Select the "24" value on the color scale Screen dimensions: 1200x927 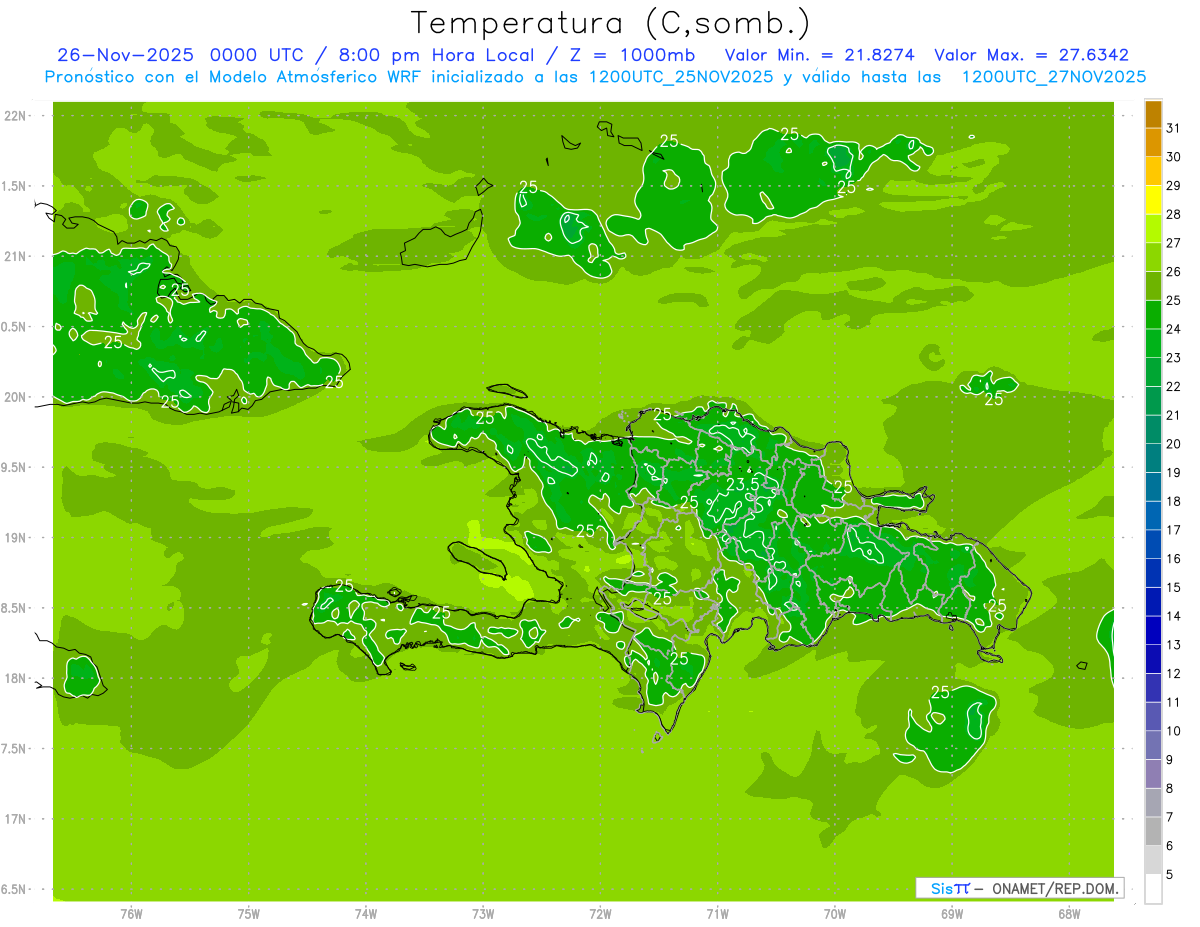1174,329
